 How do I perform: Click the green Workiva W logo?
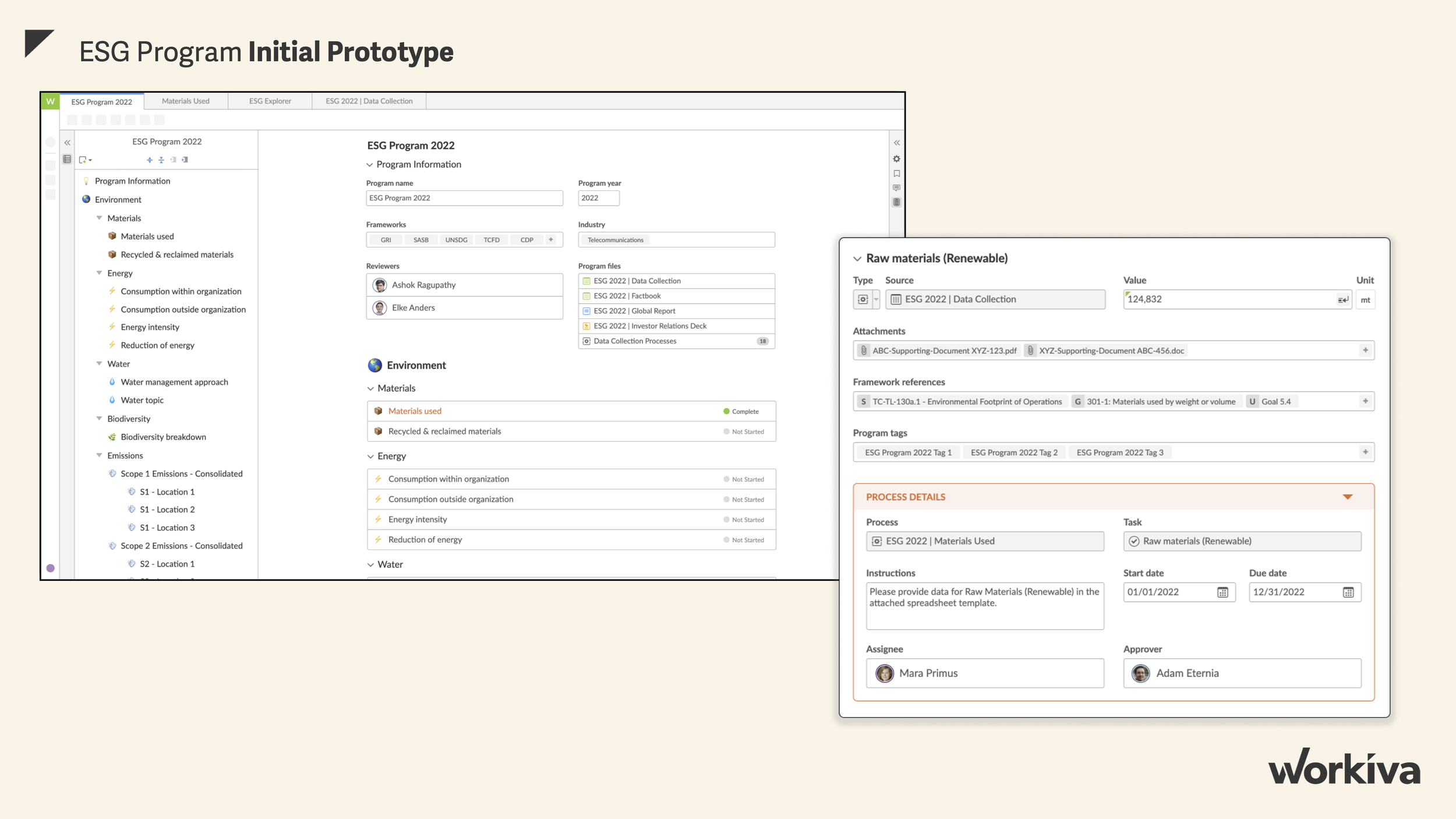[51, 101]
